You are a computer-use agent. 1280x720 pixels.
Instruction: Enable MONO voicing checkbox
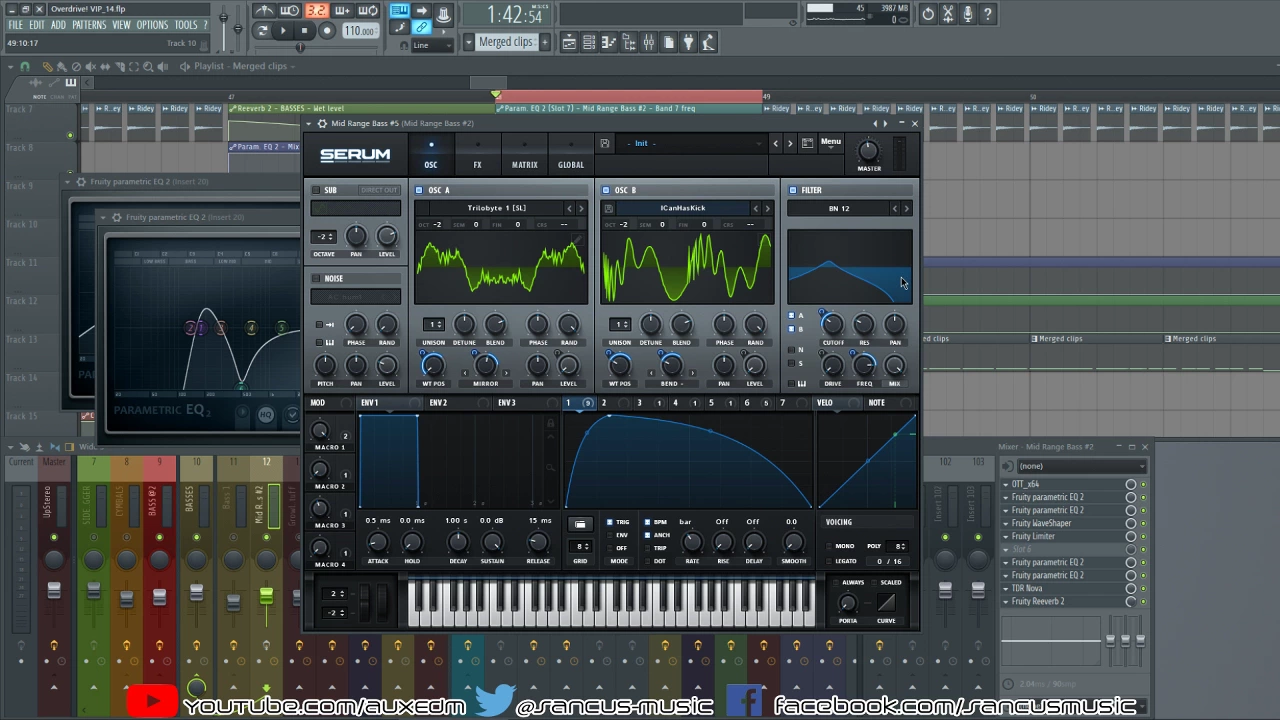click(829, 546)
